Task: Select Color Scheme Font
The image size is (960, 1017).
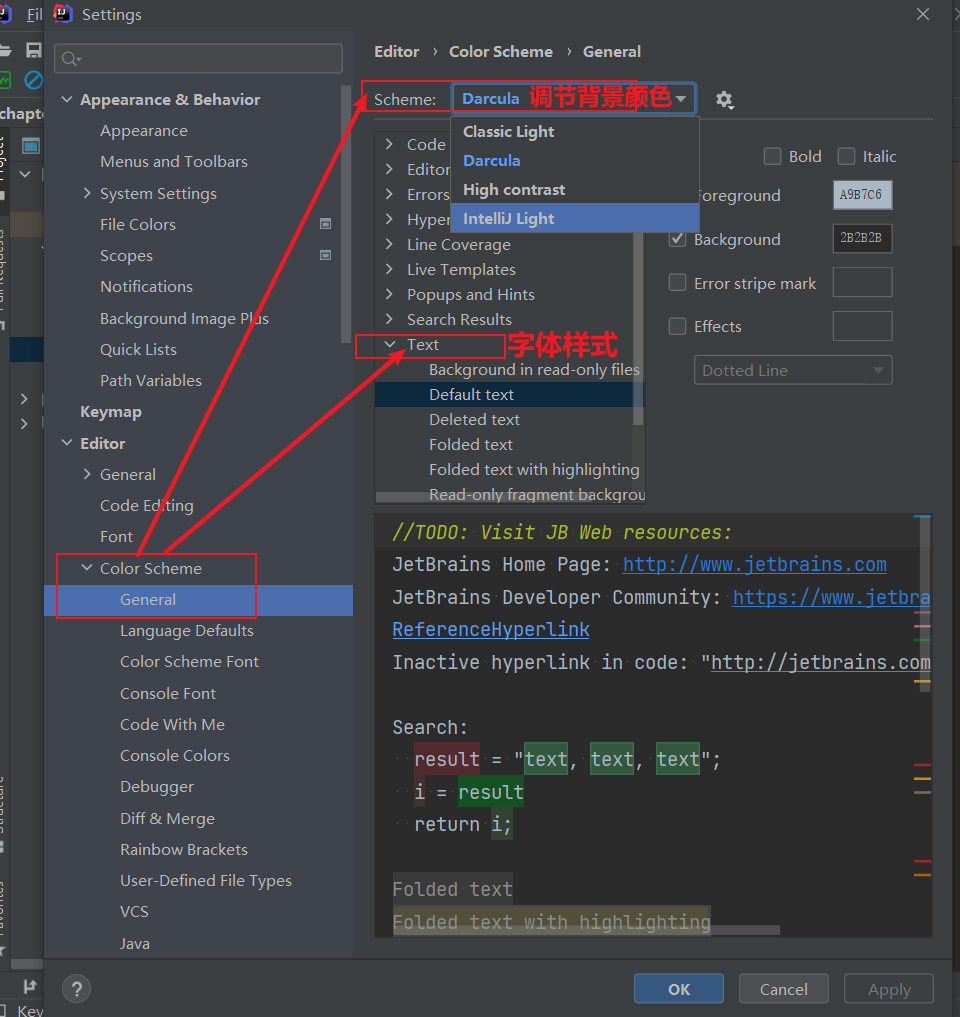Action: (189, 662)
